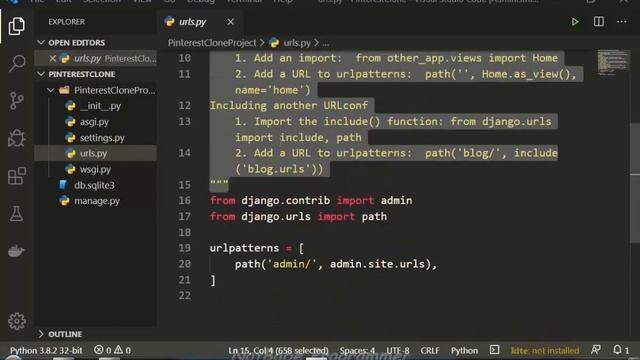Split the editor to the right
Image resolution: width=640 pixels, height=360 pixels.
598,22
